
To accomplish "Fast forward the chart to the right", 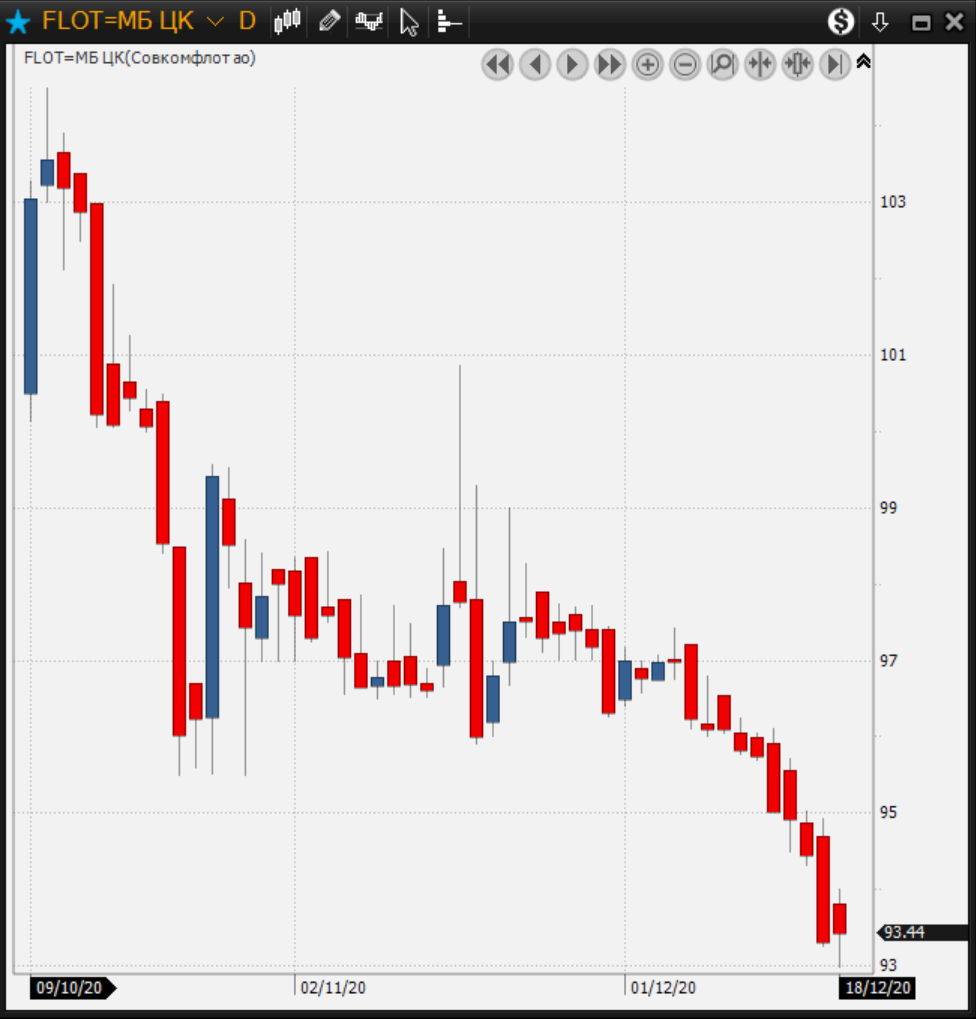I will [610, 65].
